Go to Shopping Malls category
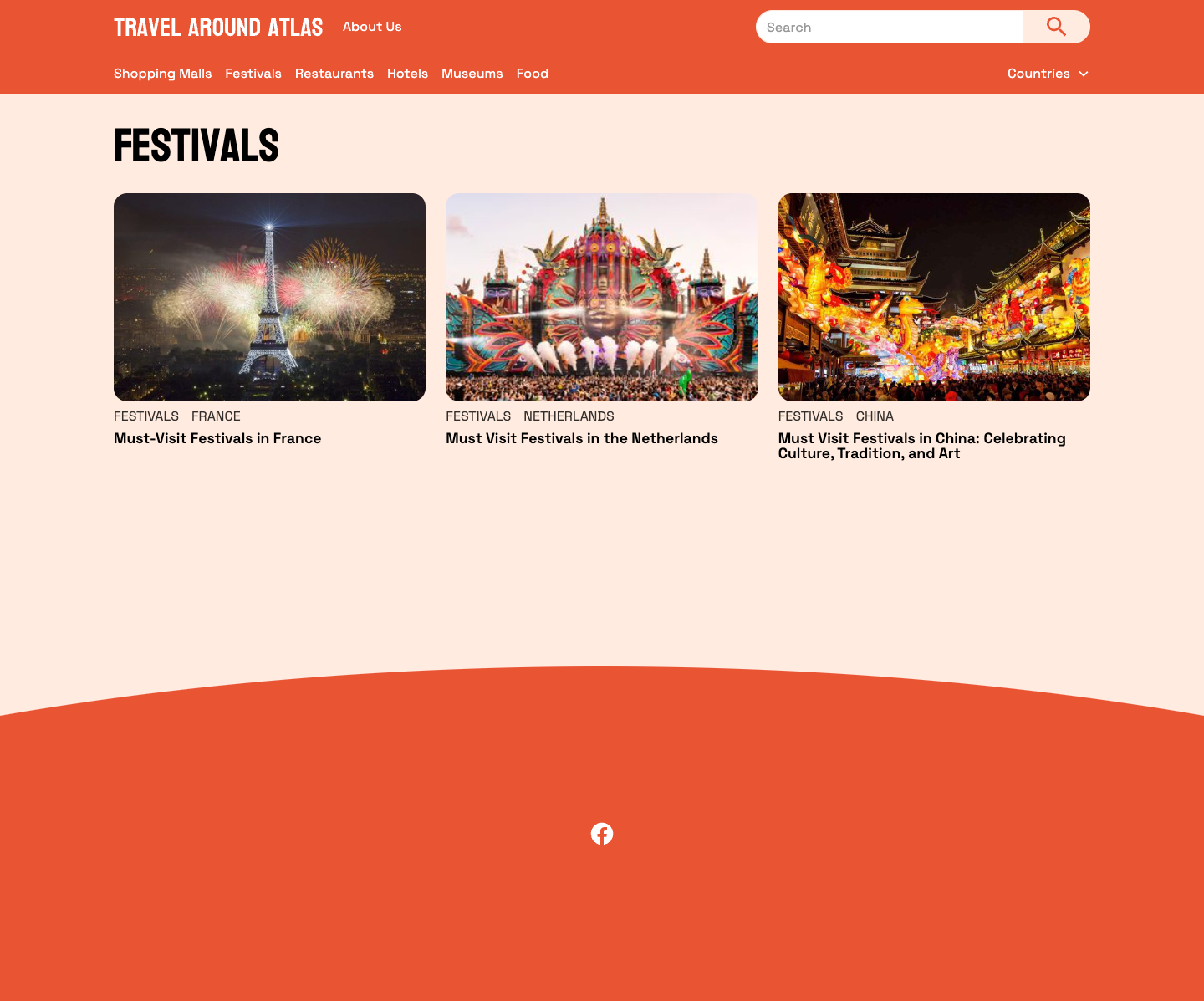The height and width of the screenshot is (1001, 1204). coord(162,74)
